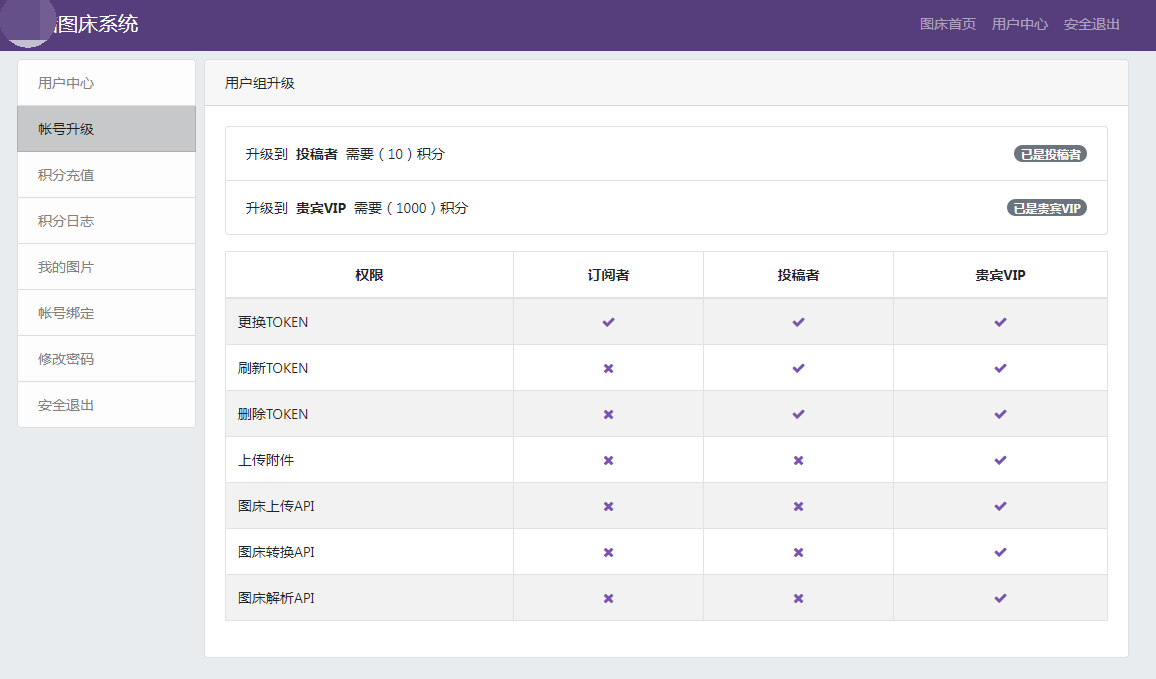Click the 已是贵宾VIP badge
This screenshot has width=1156, height=679.
point(1045,207)
